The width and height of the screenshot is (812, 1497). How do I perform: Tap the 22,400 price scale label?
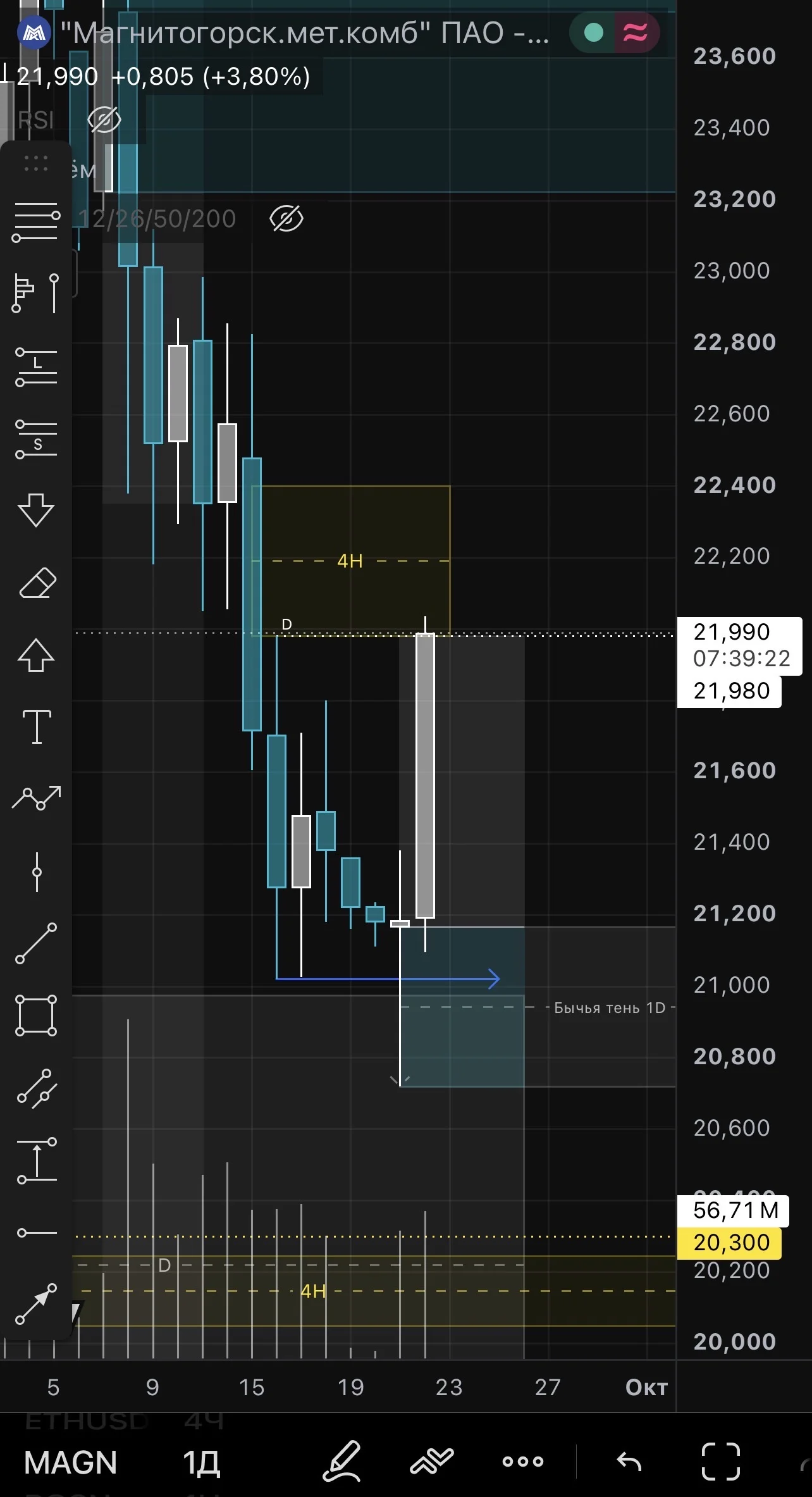(x=735, y=485)
